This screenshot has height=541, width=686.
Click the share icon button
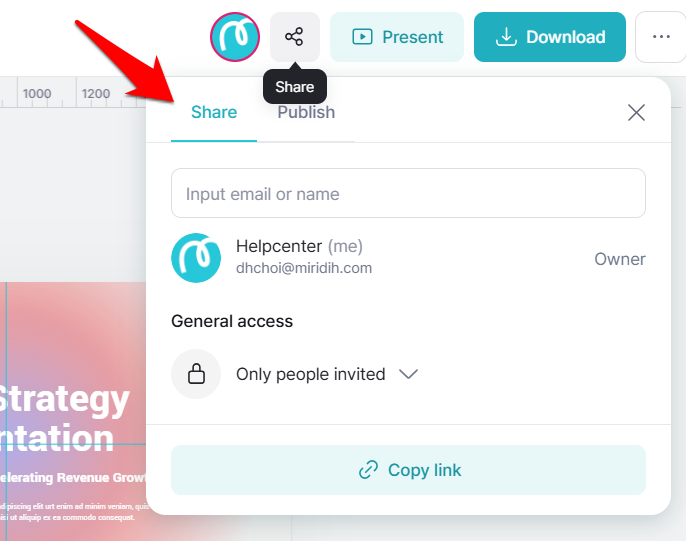(x=294, y=37)
